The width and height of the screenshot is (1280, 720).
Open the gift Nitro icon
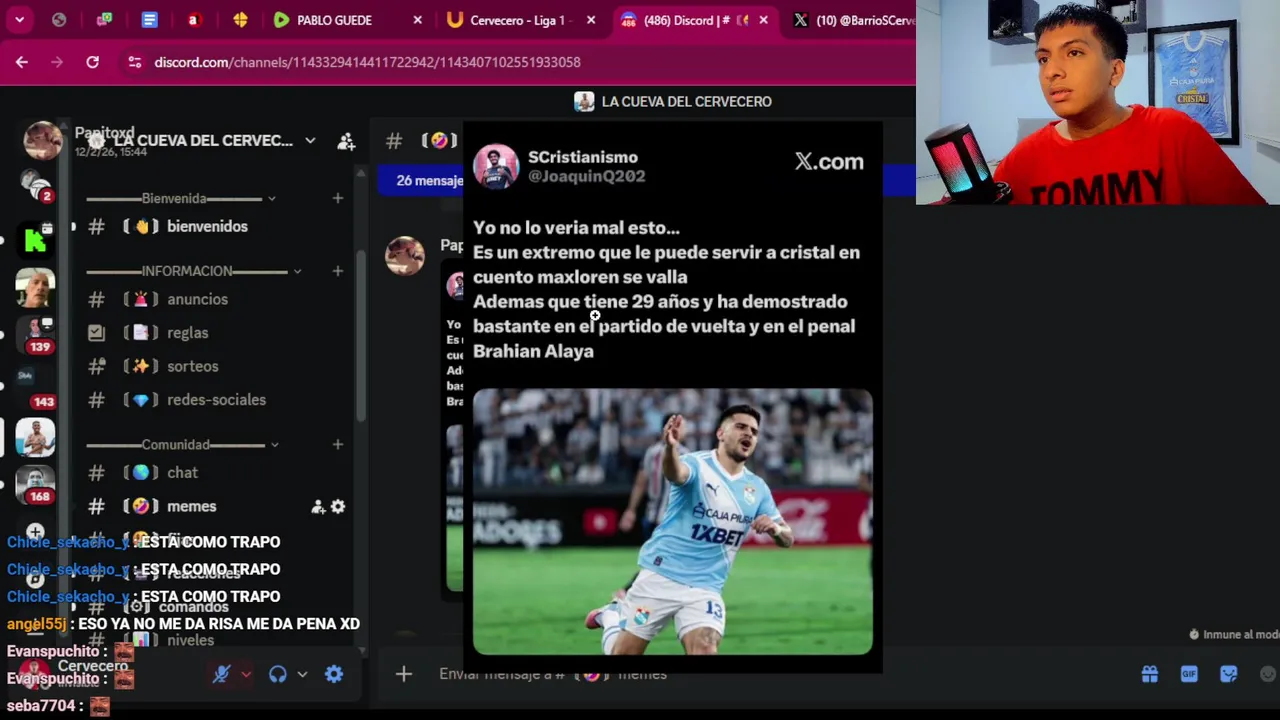pyautogui.click(x=1150, y=674)
